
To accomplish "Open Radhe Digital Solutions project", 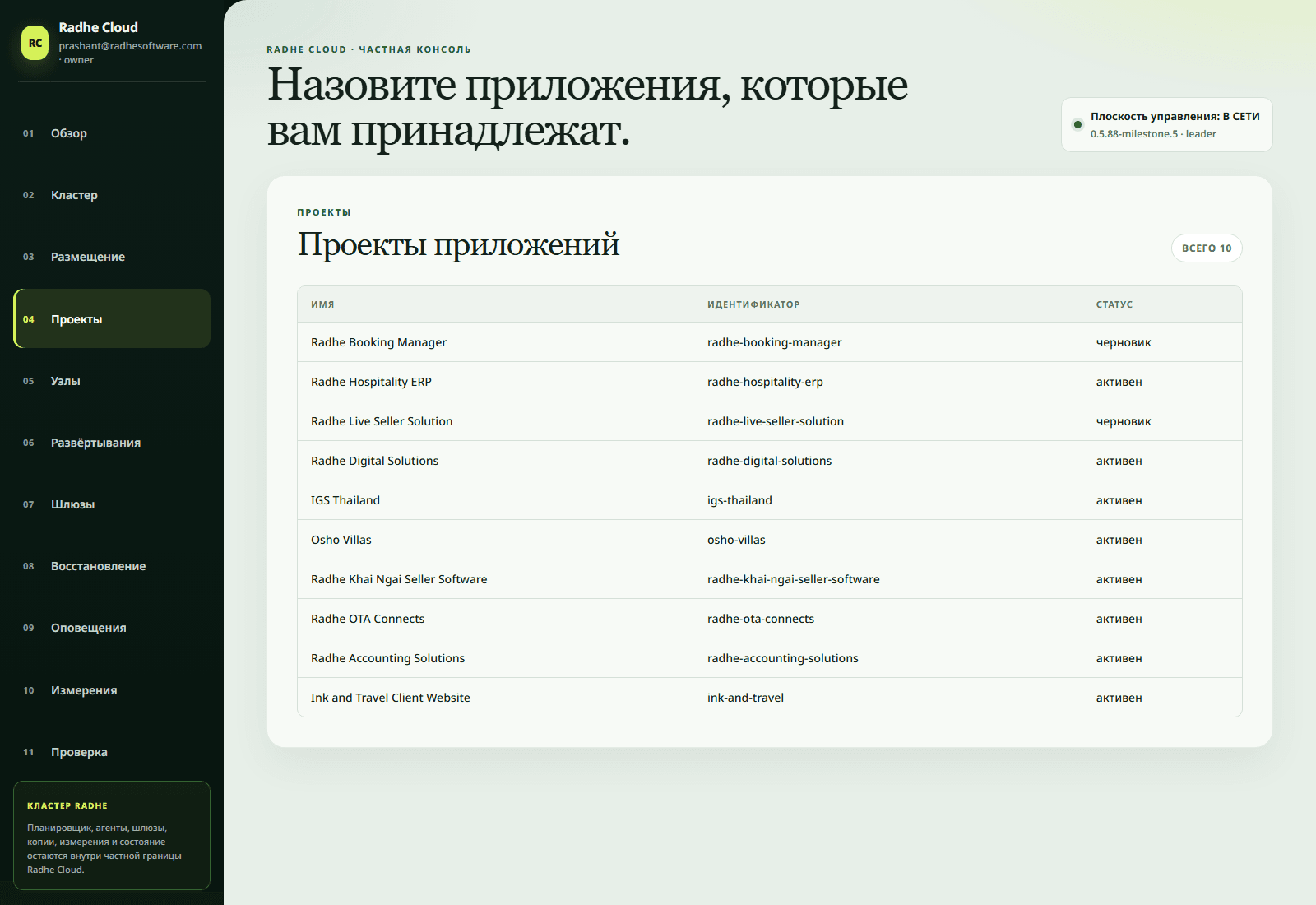I will pyautogui.click(x=374, y=461).
